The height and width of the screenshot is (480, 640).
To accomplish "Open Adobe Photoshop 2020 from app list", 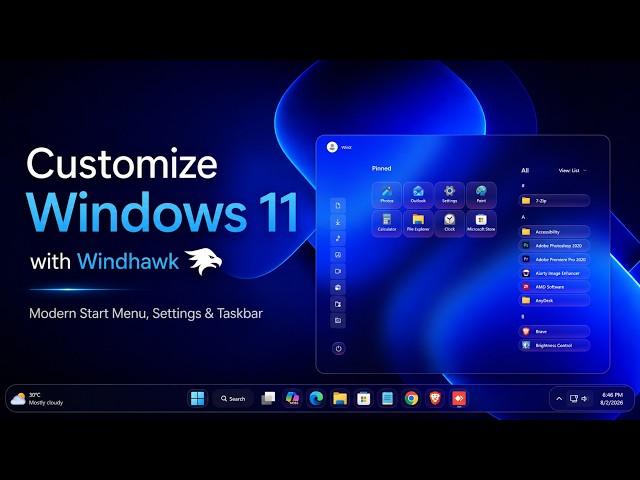I will 554,246.
